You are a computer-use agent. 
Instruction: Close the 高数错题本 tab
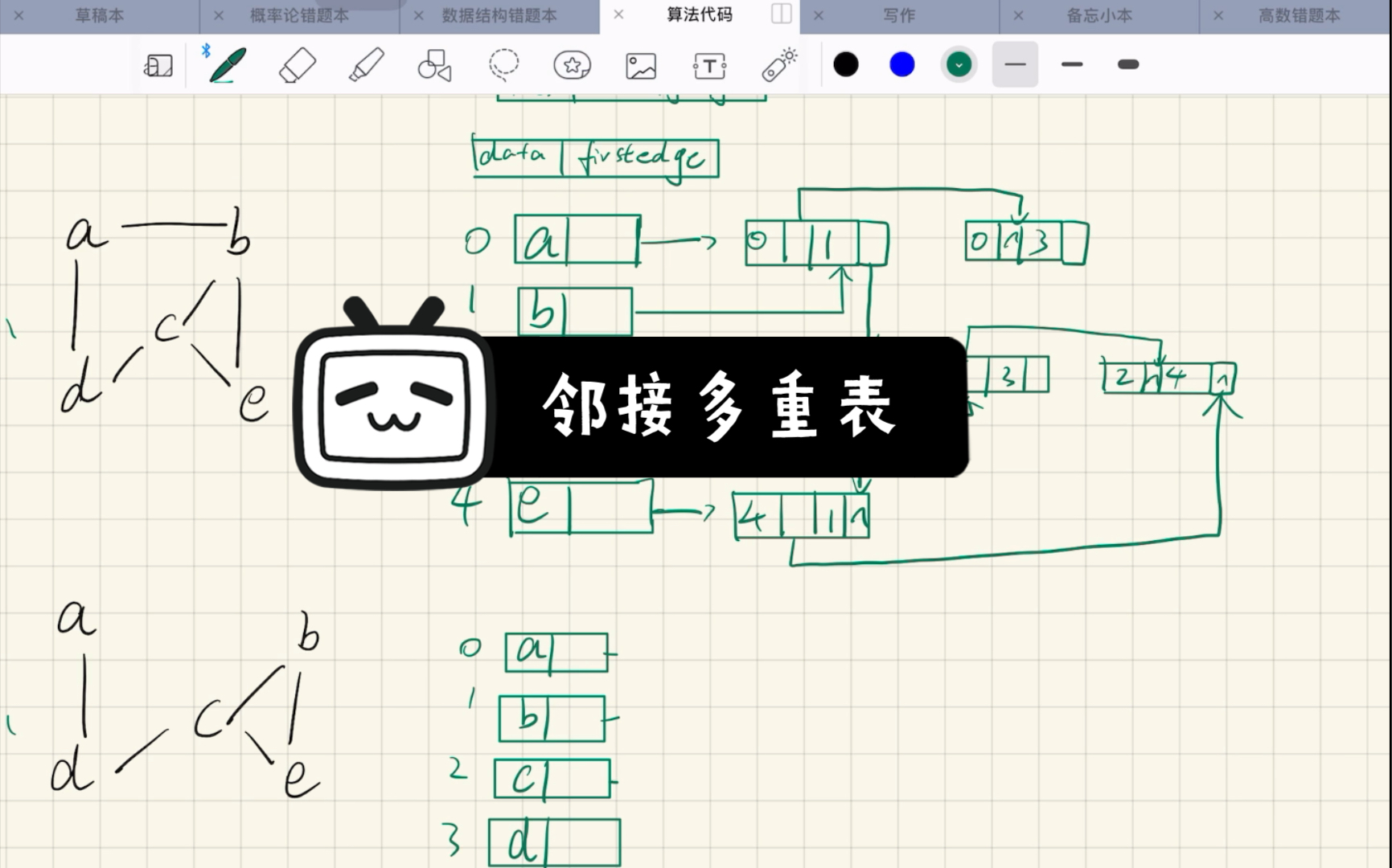click(x=1218, y=15)
